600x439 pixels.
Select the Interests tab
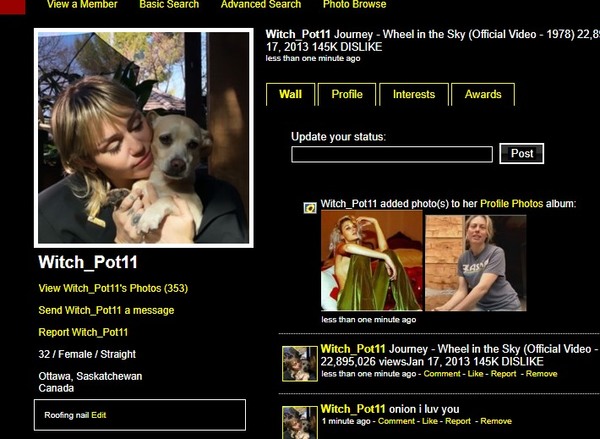pos(413,95)
